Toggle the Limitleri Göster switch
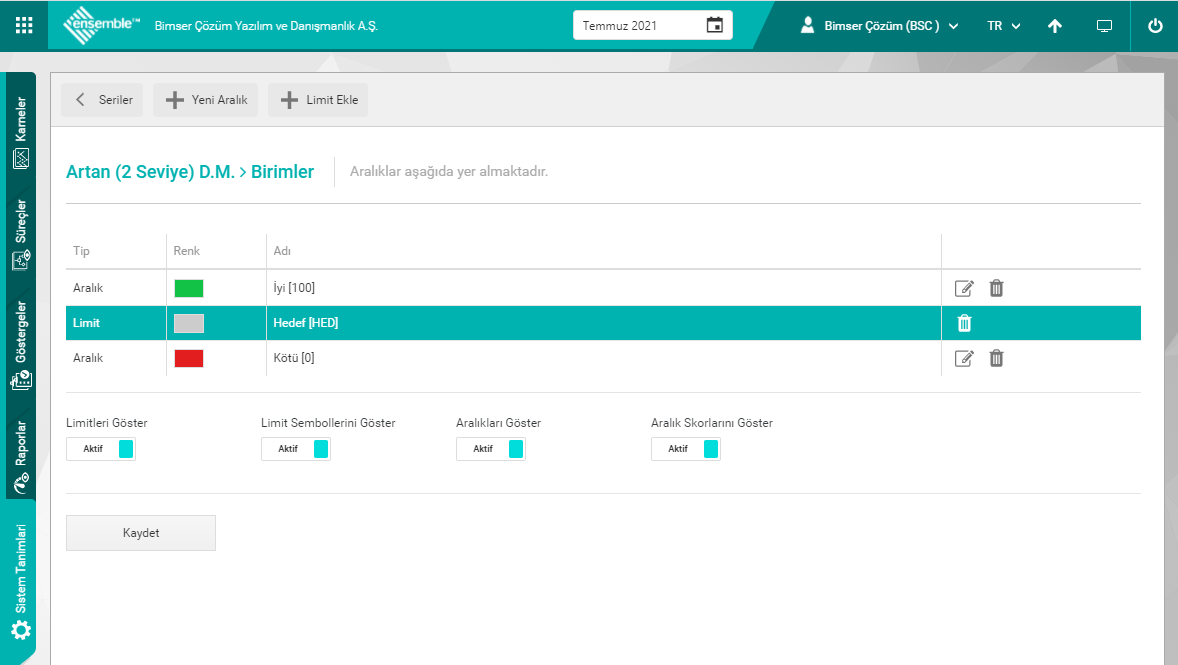 [x=100, y=449]
